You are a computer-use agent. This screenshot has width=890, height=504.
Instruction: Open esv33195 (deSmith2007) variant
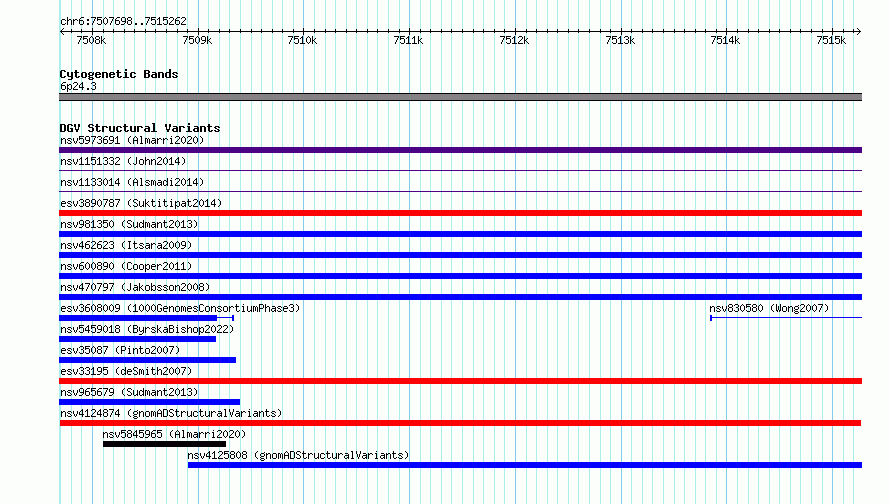pyautogui.click(x=126, y=371)
